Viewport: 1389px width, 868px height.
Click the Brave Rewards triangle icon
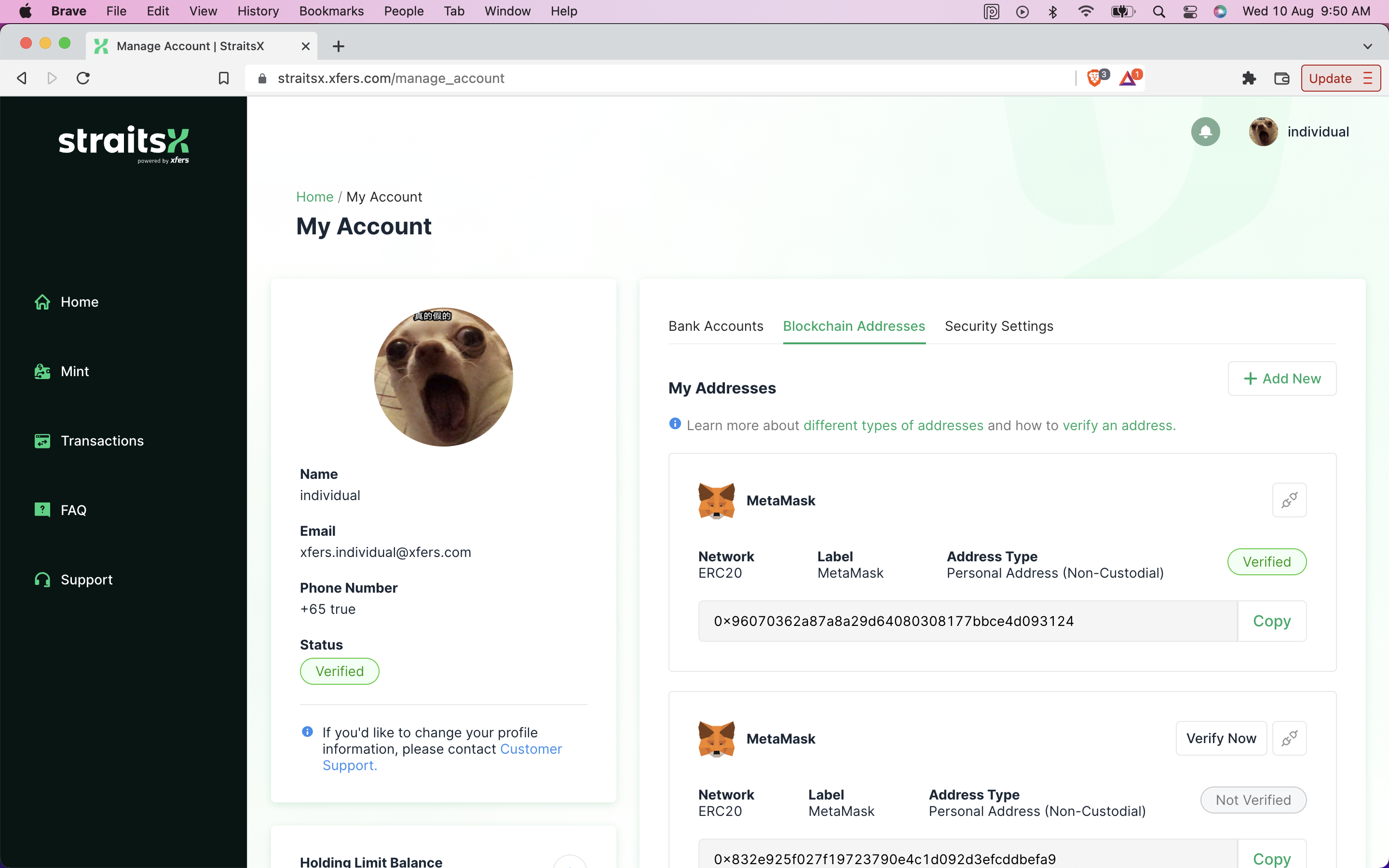tap(1128, 78)
